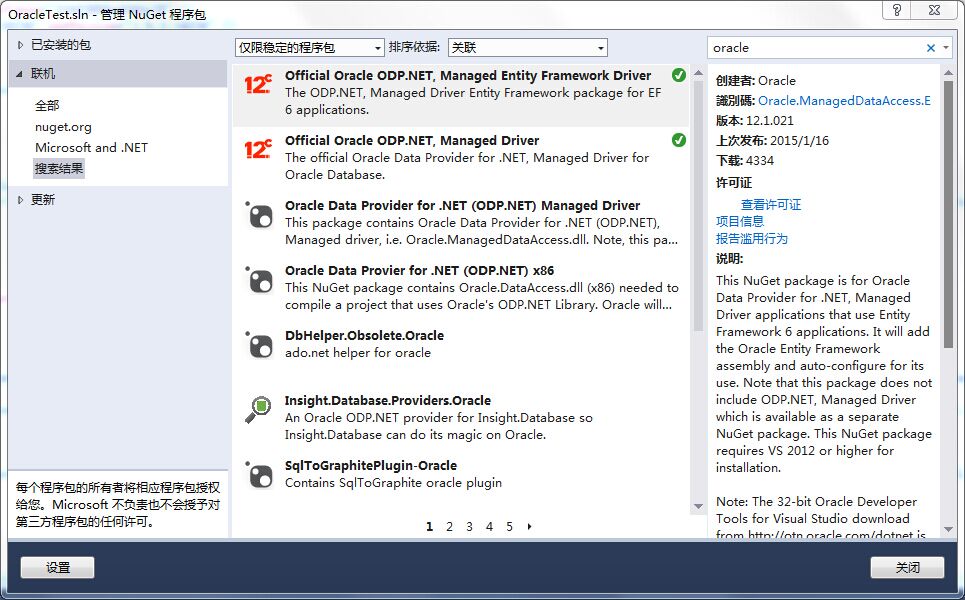Open the help question mark button
Screen dimensions: 965x600
click(x=897, y=10)
